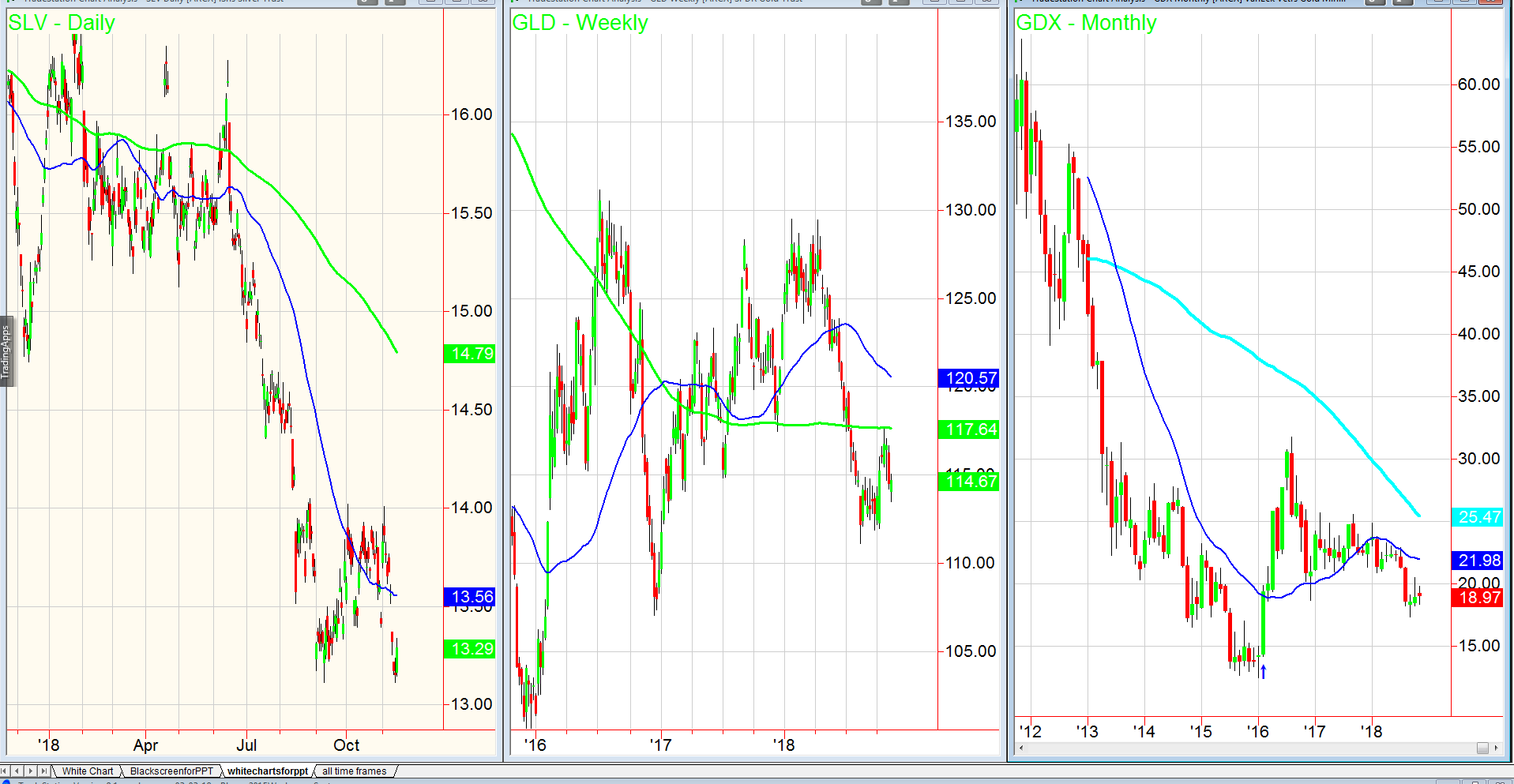Click the GDX horizontal scrollbar thumb
The image size is (1514, 784).
pos(1482,748)
